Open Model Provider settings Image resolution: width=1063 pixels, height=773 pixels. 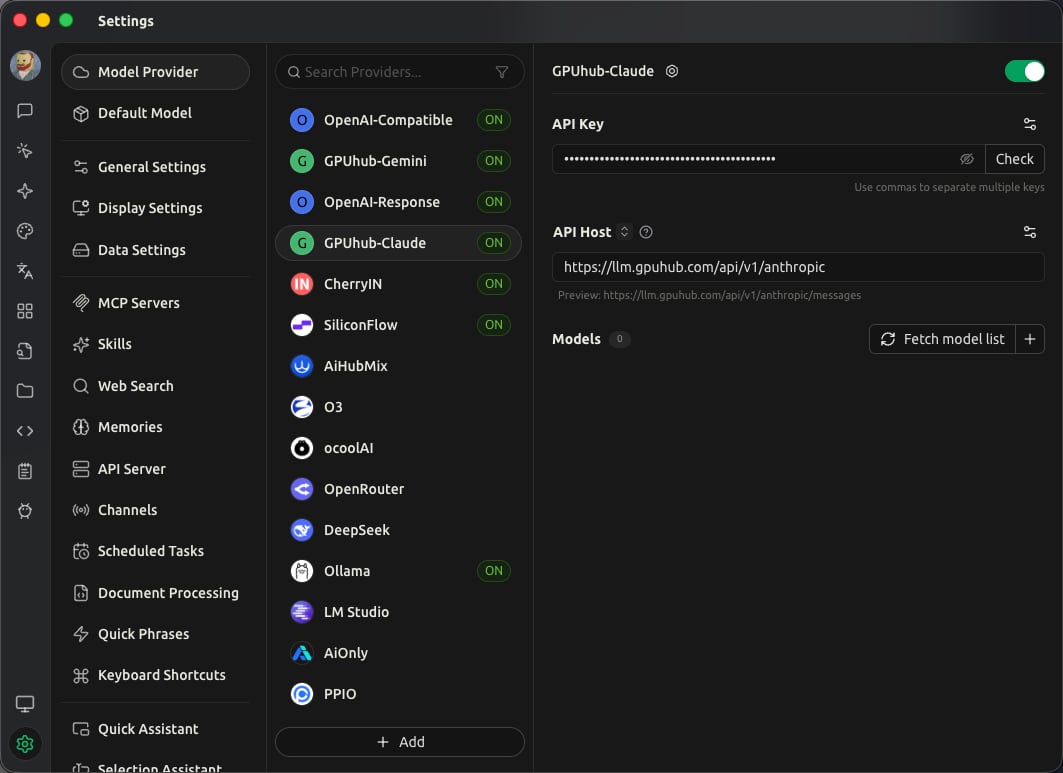point(155,72)
